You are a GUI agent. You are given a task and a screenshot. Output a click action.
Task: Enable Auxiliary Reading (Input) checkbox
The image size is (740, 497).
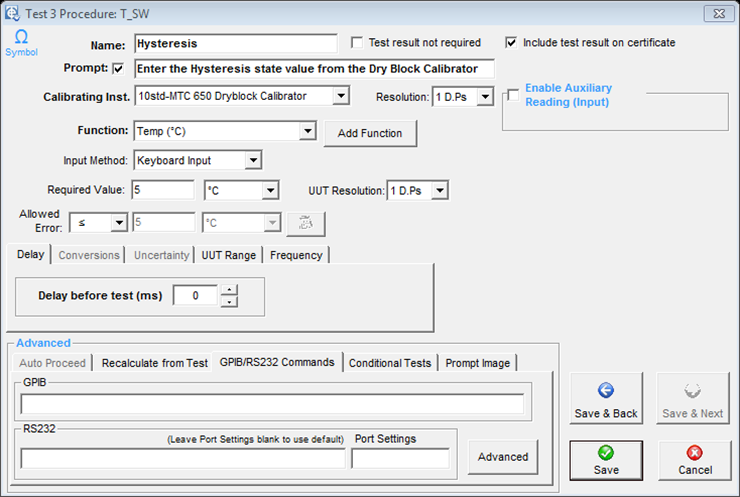tap(513, 95)
